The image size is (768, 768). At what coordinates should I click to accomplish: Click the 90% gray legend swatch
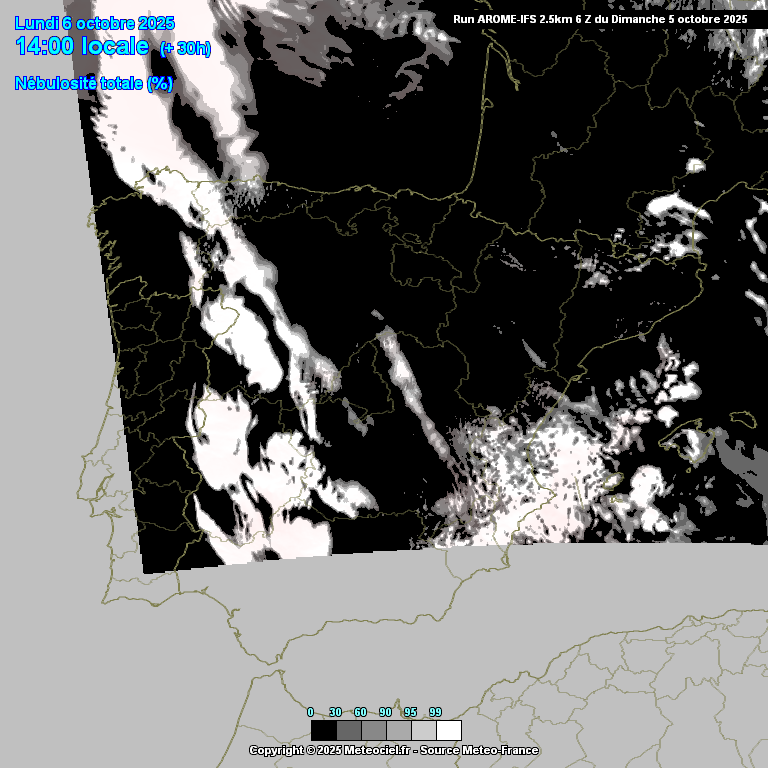(x=398, y=730)
